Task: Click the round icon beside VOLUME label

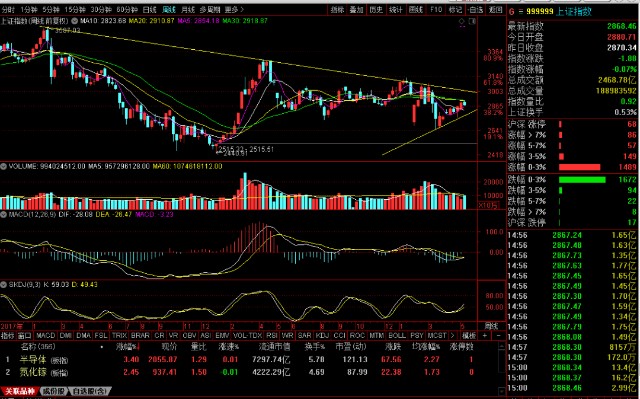Action: [x=4, y=166]
